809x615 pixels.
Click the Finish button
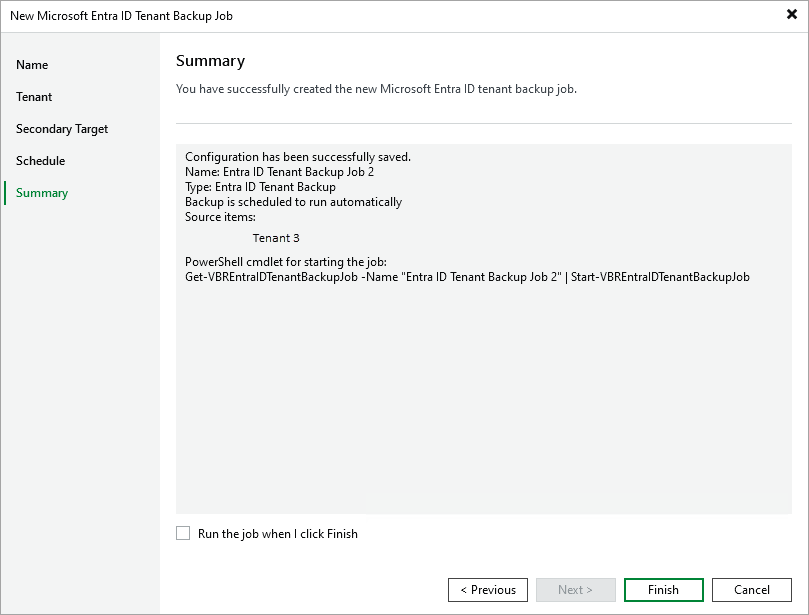663,590
